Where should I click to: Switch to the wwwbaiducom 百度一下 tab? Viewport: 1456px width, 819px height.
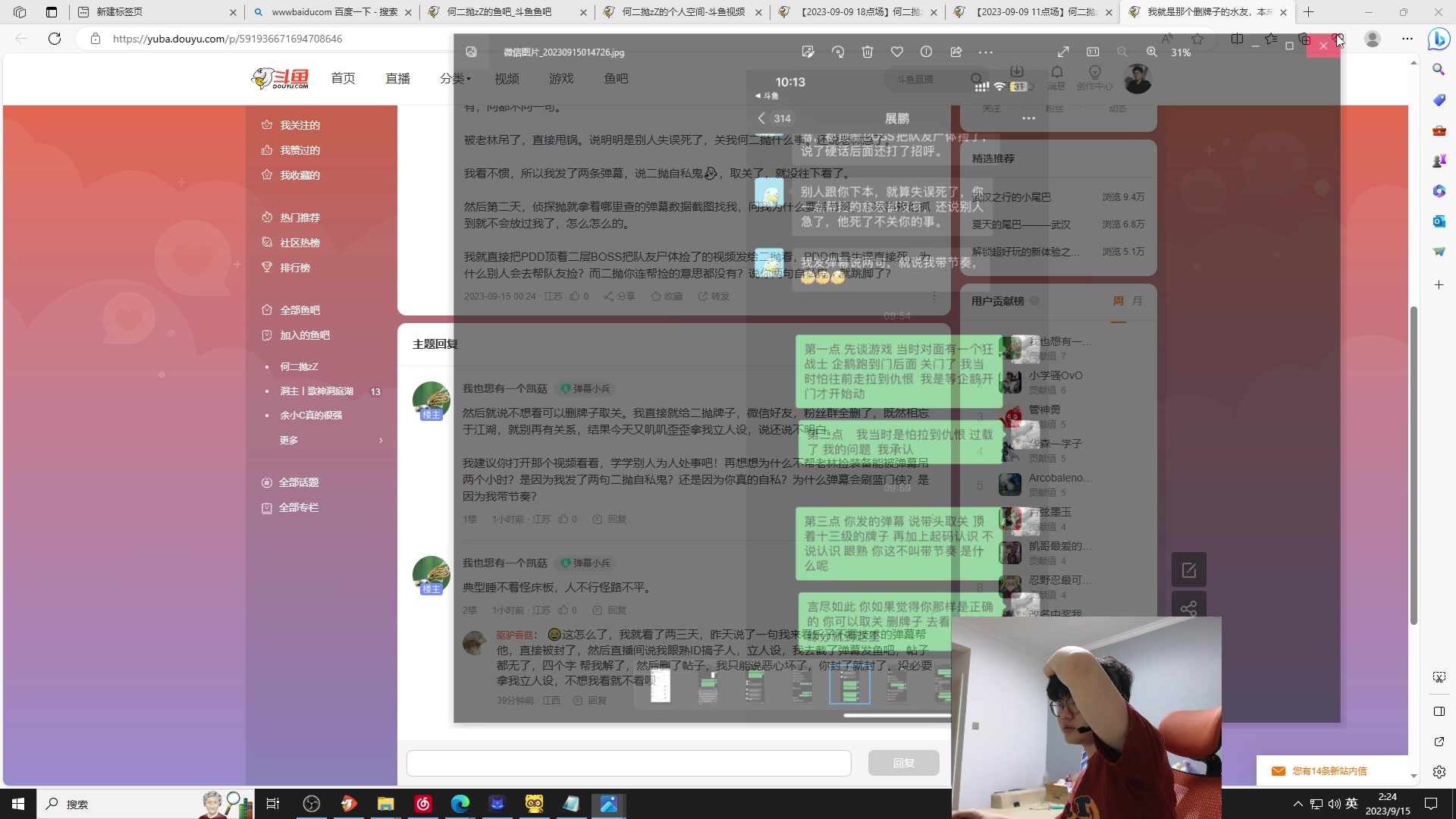[x=332, y=12]
